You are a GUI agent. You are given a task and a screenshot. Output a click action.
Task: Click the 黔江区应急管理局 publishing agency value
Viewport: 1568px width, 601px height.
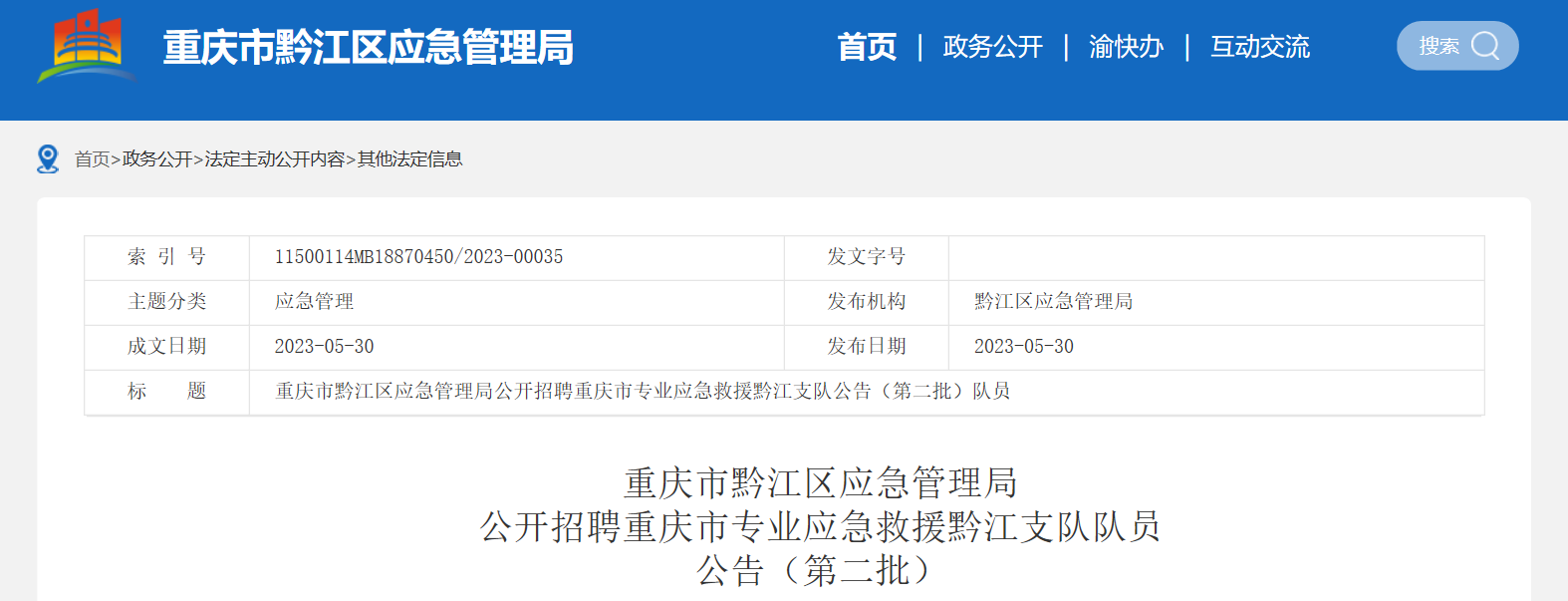tap(1053, 302)
